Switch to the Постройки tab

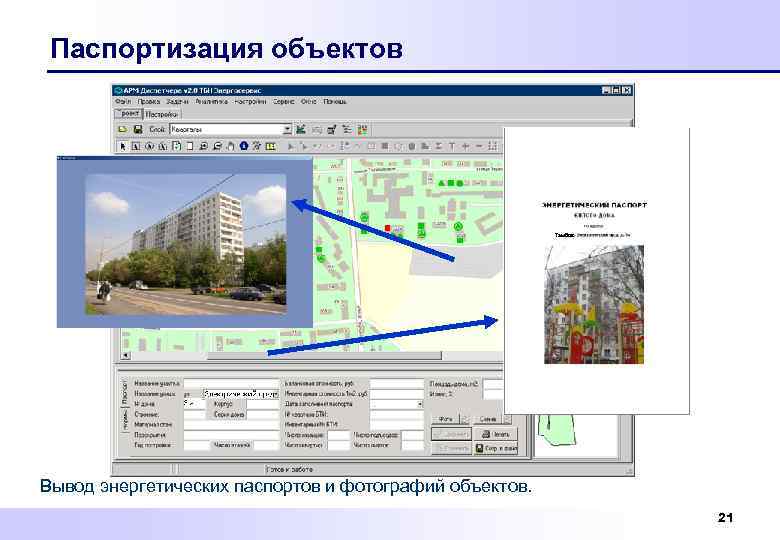(161, 114)
